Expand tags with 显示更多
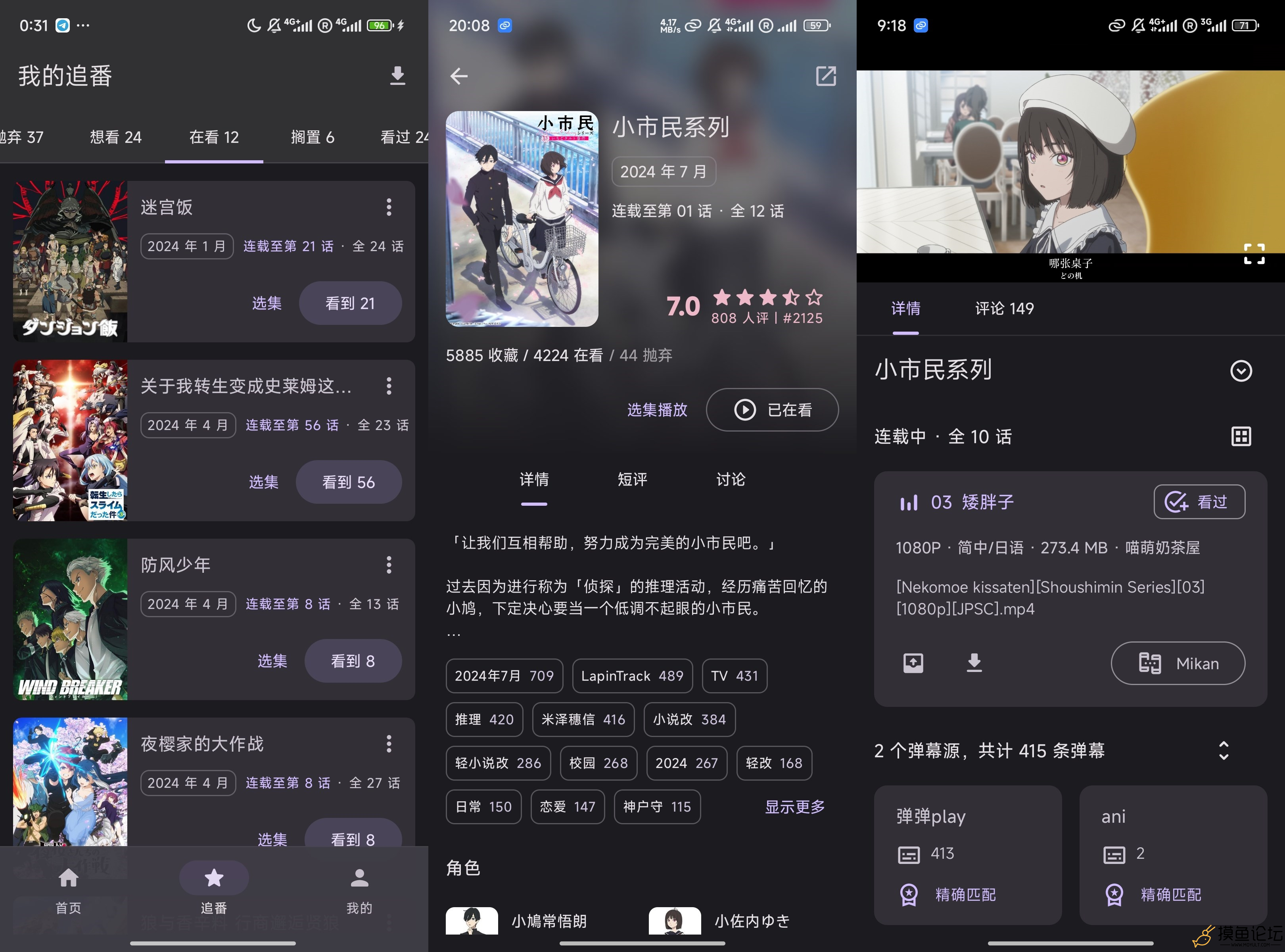Image resolution: width=1285 pixels, height=952 pixels. [795, 807]
